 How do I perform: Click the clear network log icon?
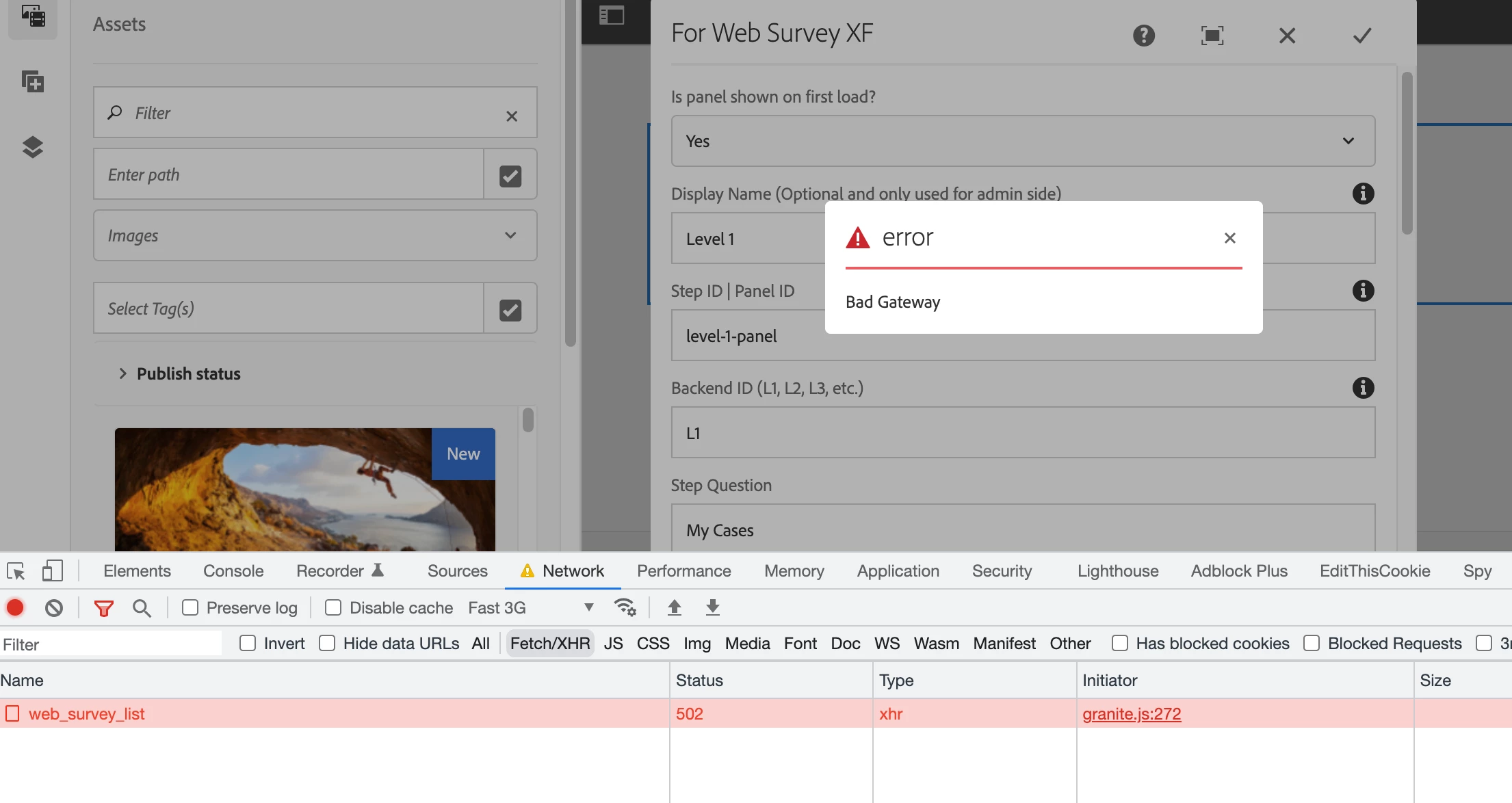[54, 607]
